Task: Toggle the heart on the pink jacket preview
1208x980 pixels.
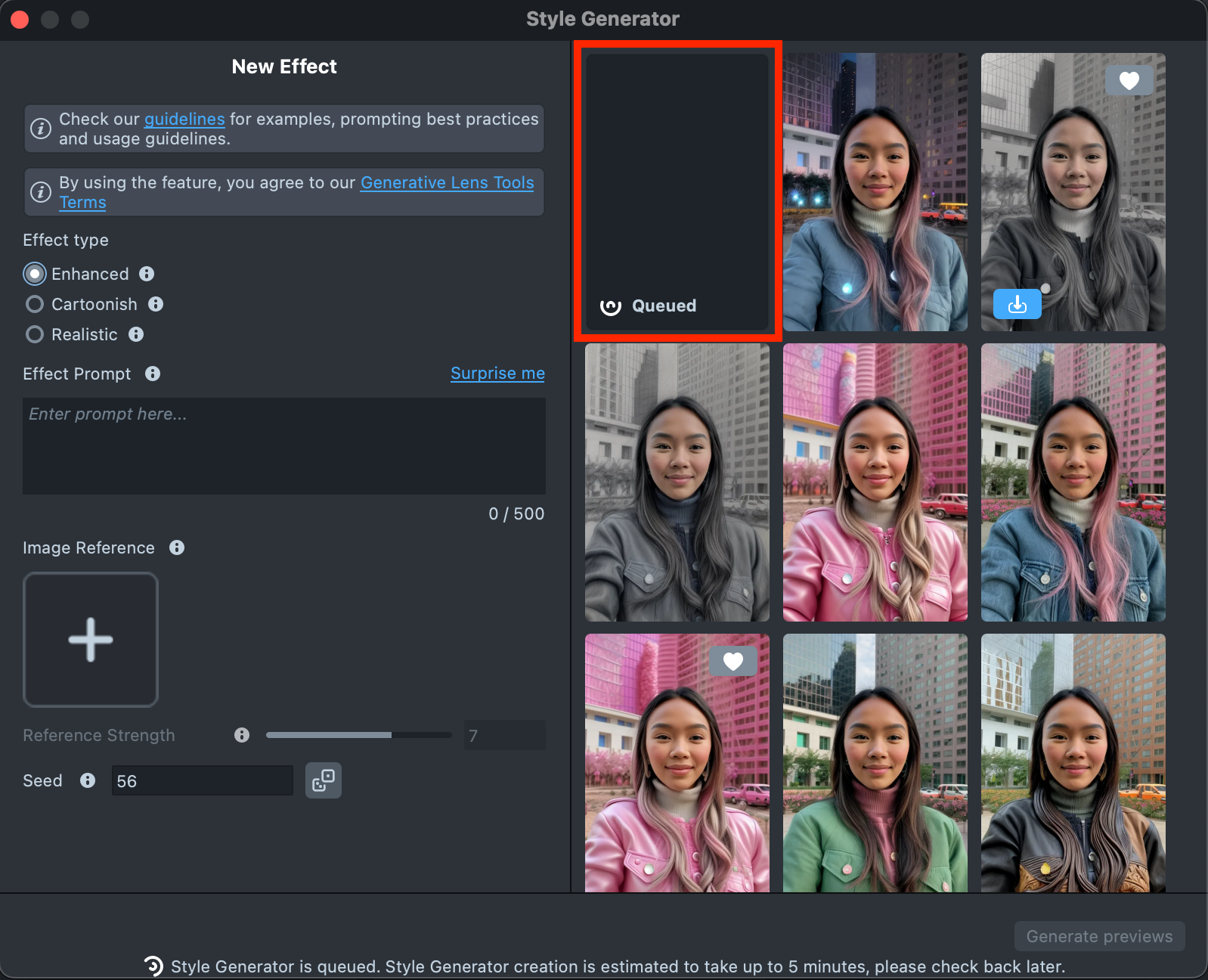Action: (x=733, y=661)
